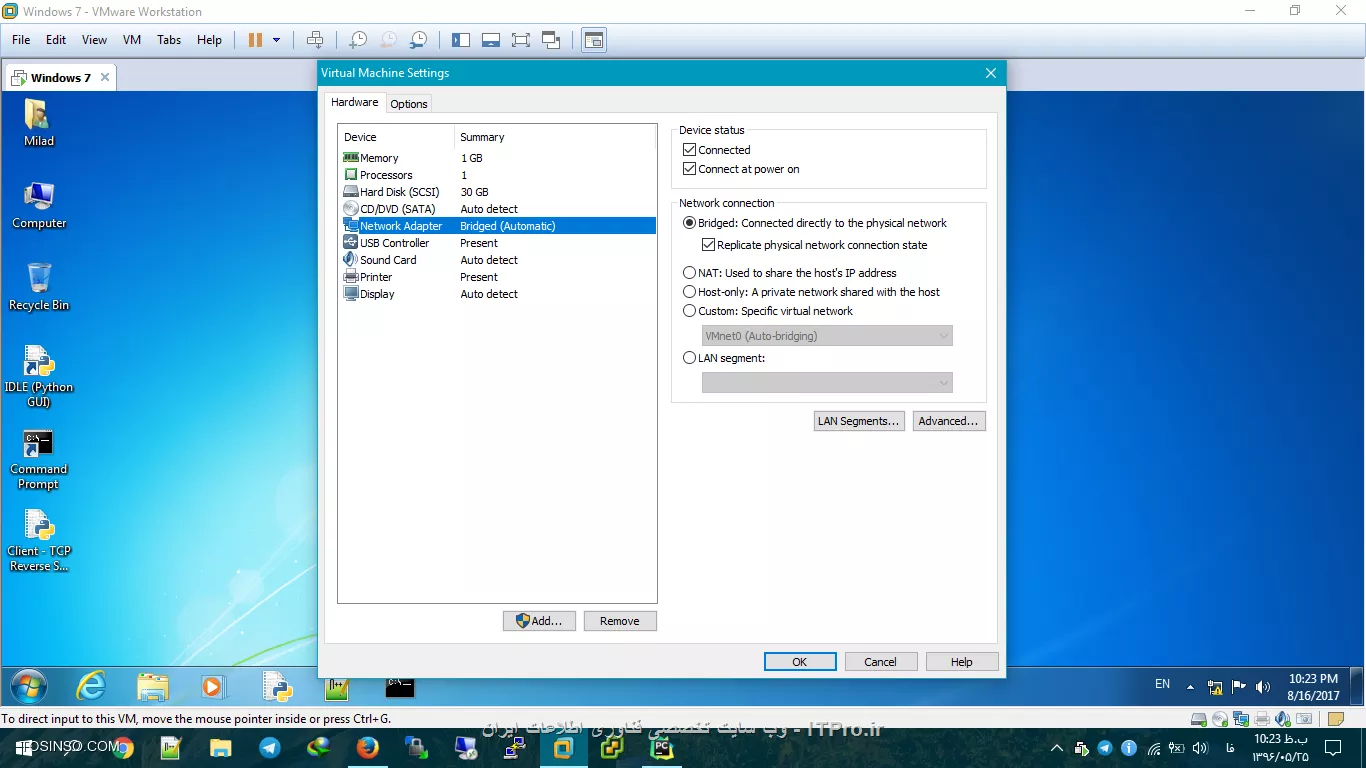This screenshot has width=1366, height=768.
Task: Click Help button in settings dialog
Action: tap(962, 662)
